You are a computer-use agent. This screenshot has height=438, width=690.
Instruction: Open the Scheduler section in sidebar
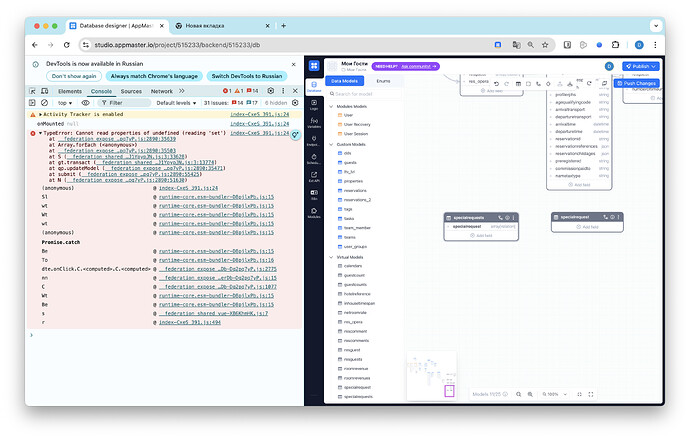(x=314, y=158)
